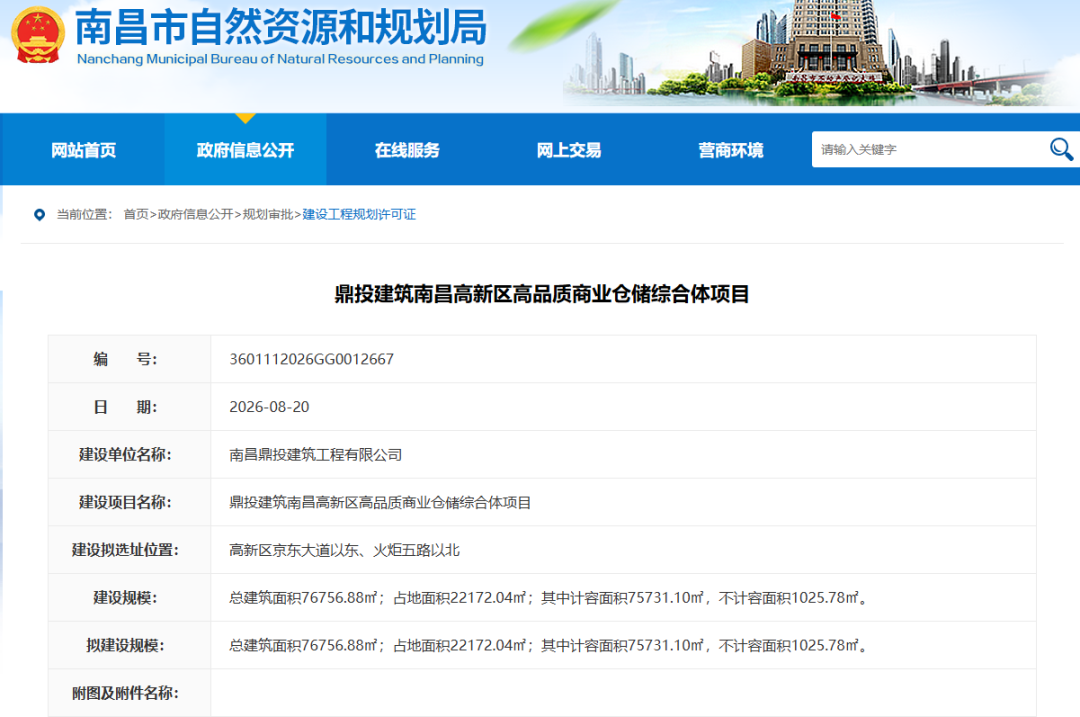Go to 建设工程规划许可证 breadcrumb link
Screen dimensions: 1080x717
tap(359, 214)
